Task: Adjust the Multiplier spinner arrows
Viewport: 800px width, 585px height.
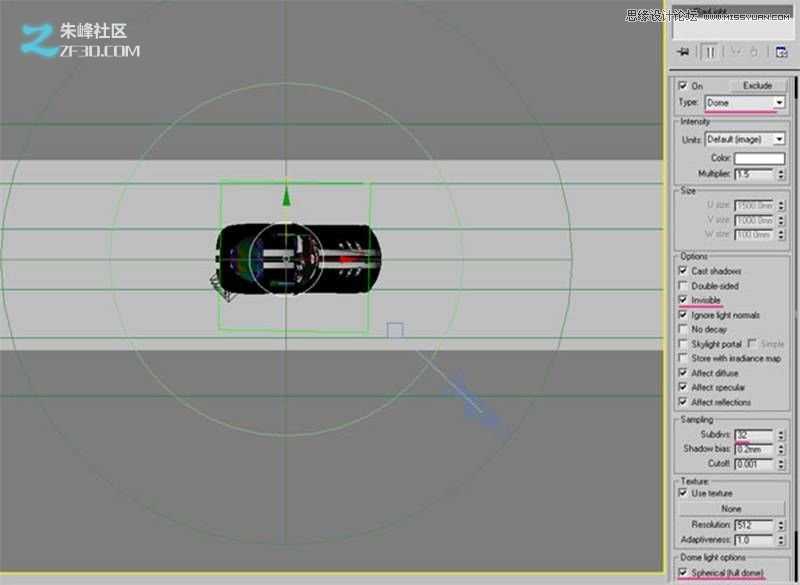Action: click(x=781, y=174)
